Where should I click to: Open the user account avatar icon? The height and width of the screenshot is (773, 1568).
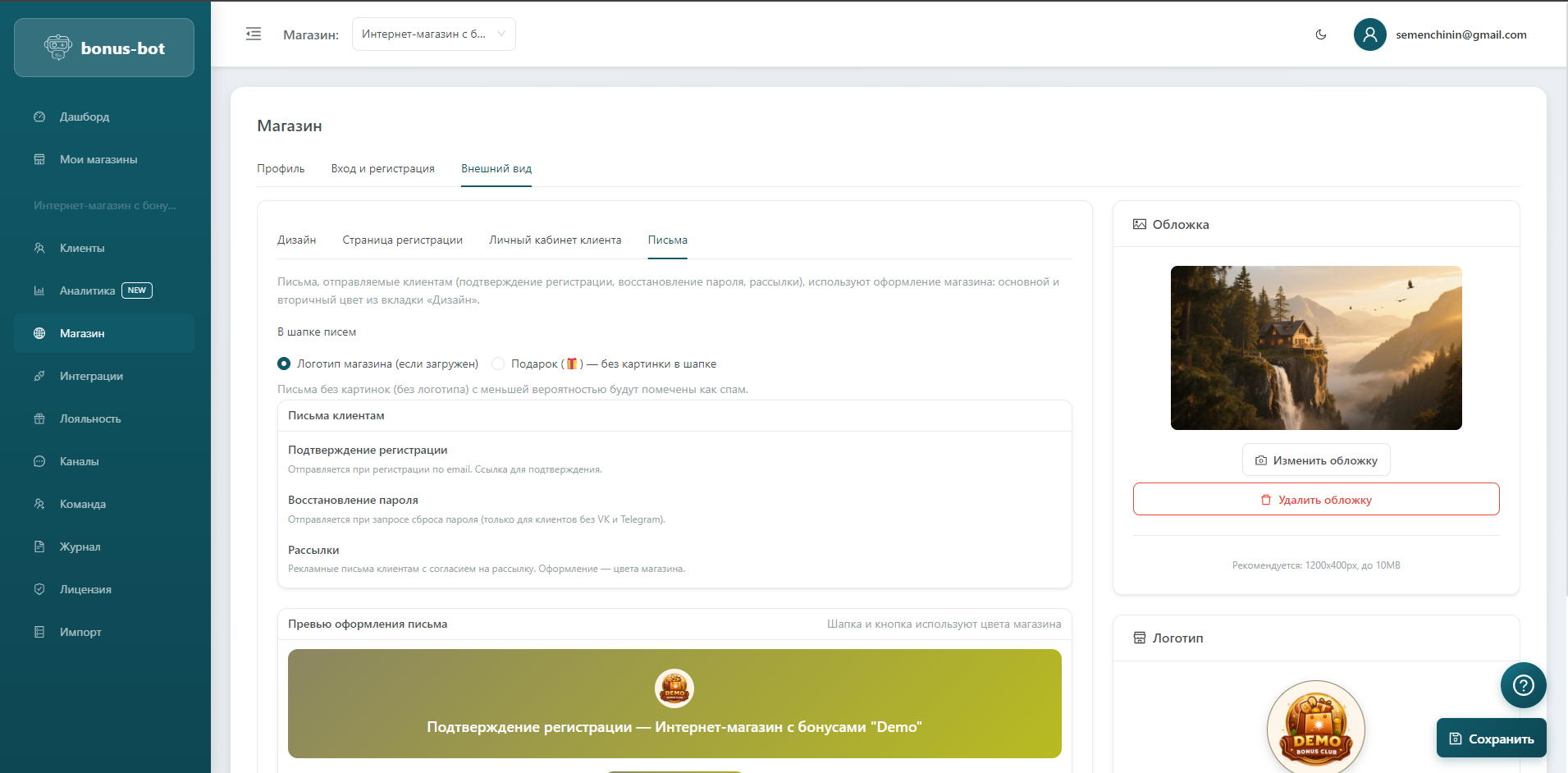click(x=1369, y=34)
